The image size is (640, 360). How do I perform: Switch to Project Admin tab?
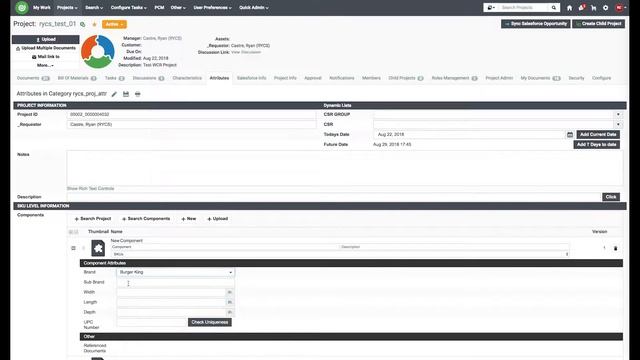coord(499,78)
